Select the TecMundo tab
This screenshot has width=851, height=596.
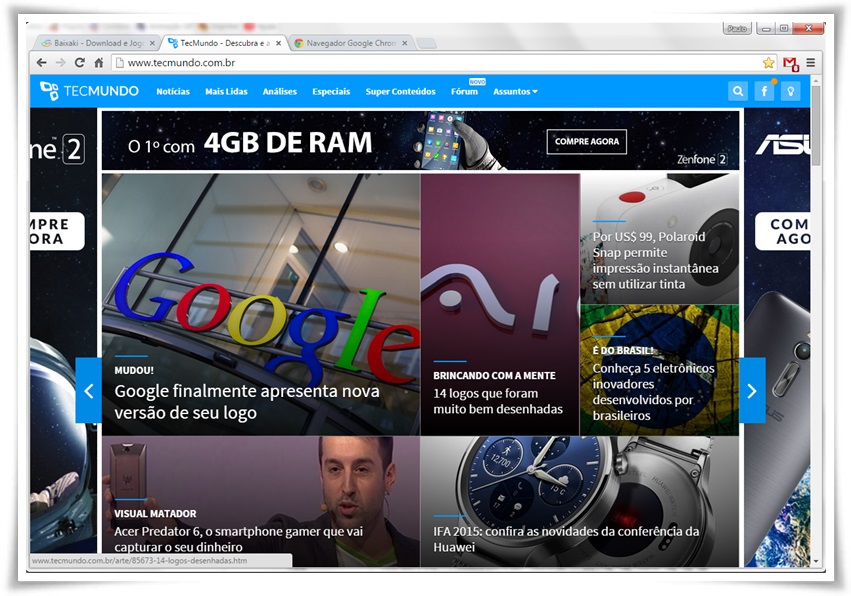click(224, 43)
